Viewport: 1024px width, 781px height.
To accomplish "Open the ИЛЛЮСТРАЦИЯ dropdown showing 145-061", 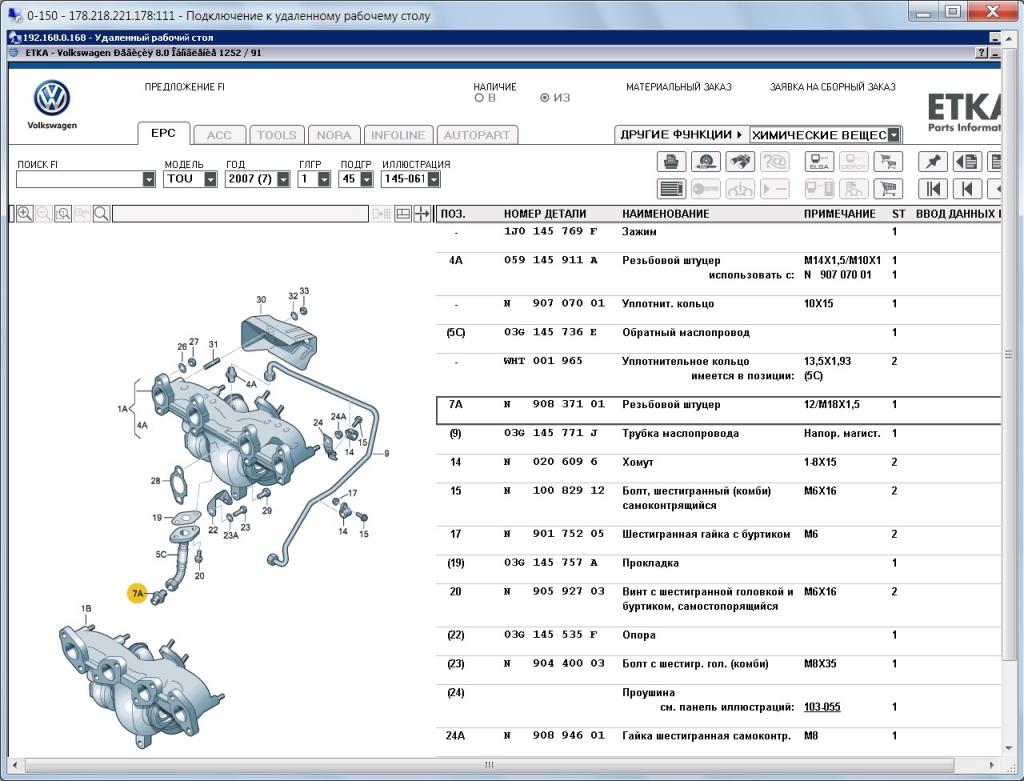I will pos(434,179).
